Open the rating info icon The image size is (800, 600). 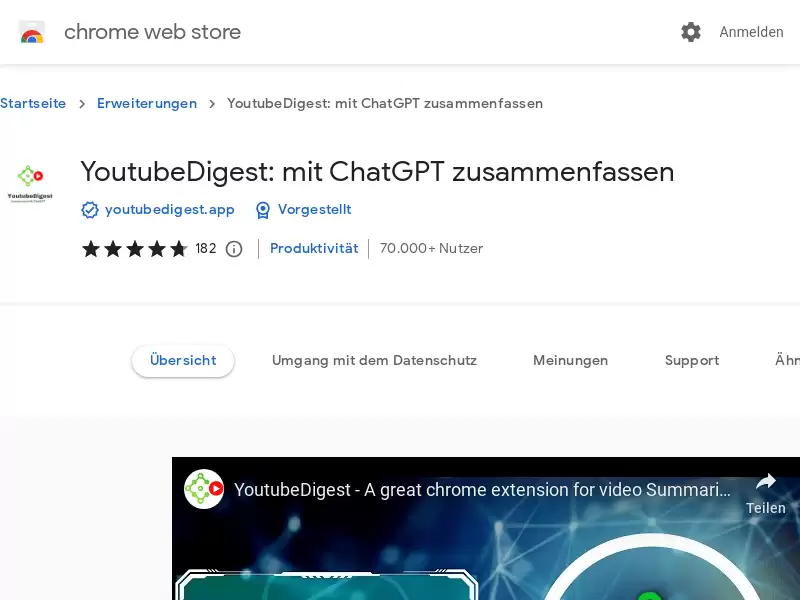click(x=234, y=249)
